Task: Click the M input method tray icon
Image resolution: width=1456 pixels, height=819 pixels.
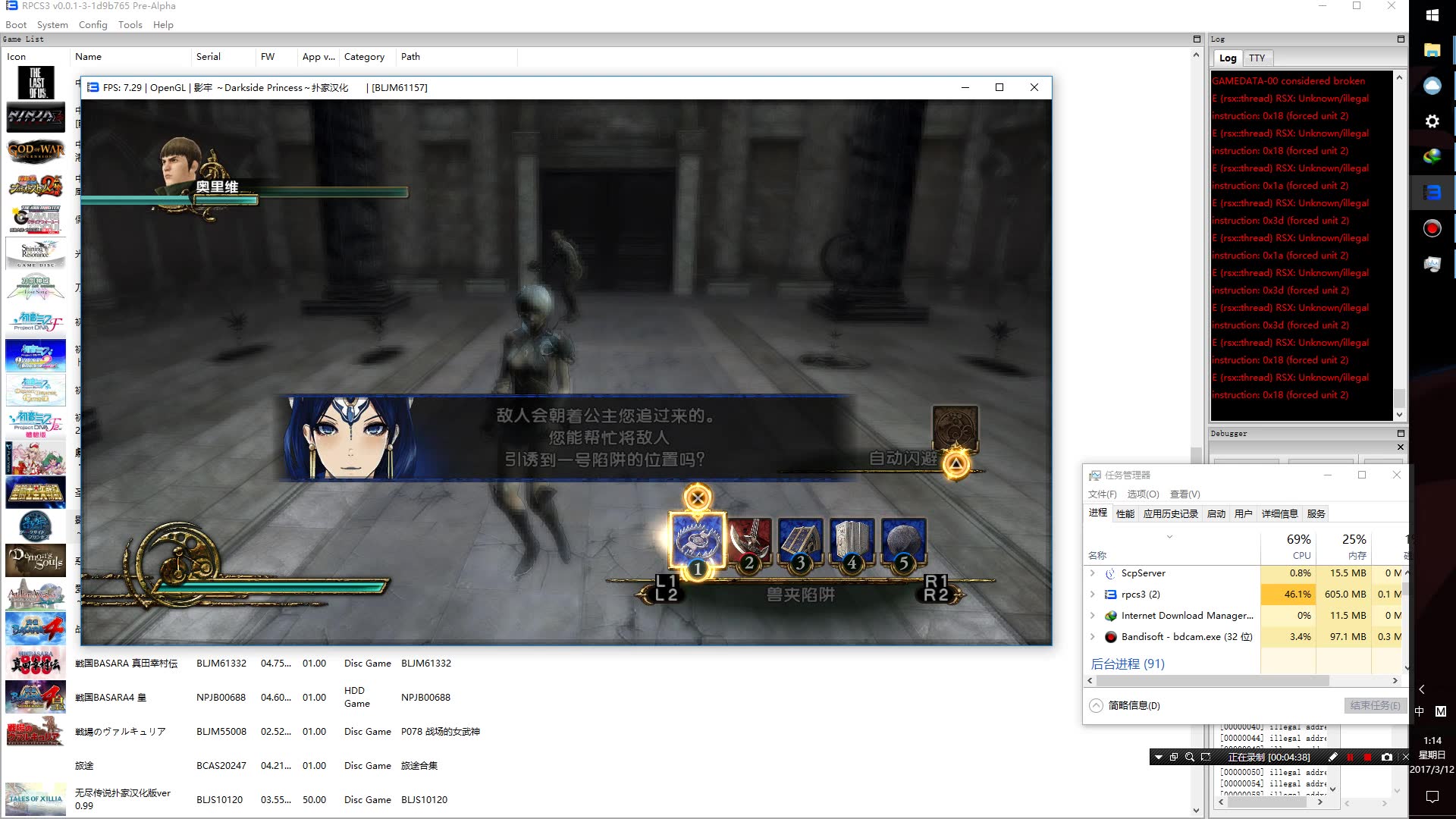Action: [1441, 711]
